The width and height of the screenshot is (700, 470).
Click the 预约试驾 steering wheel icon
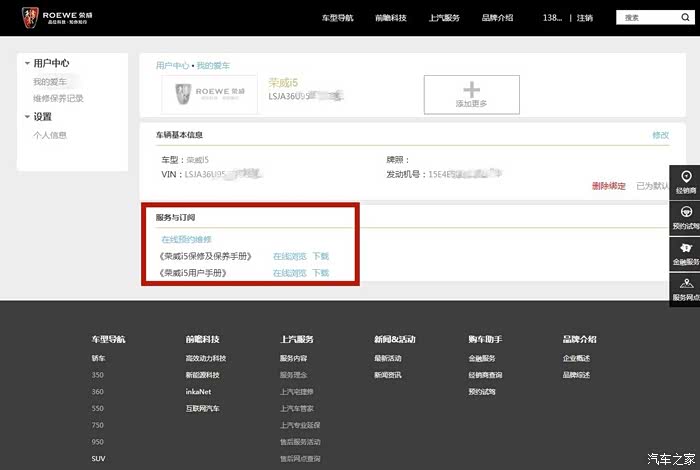tap(685, 217)
